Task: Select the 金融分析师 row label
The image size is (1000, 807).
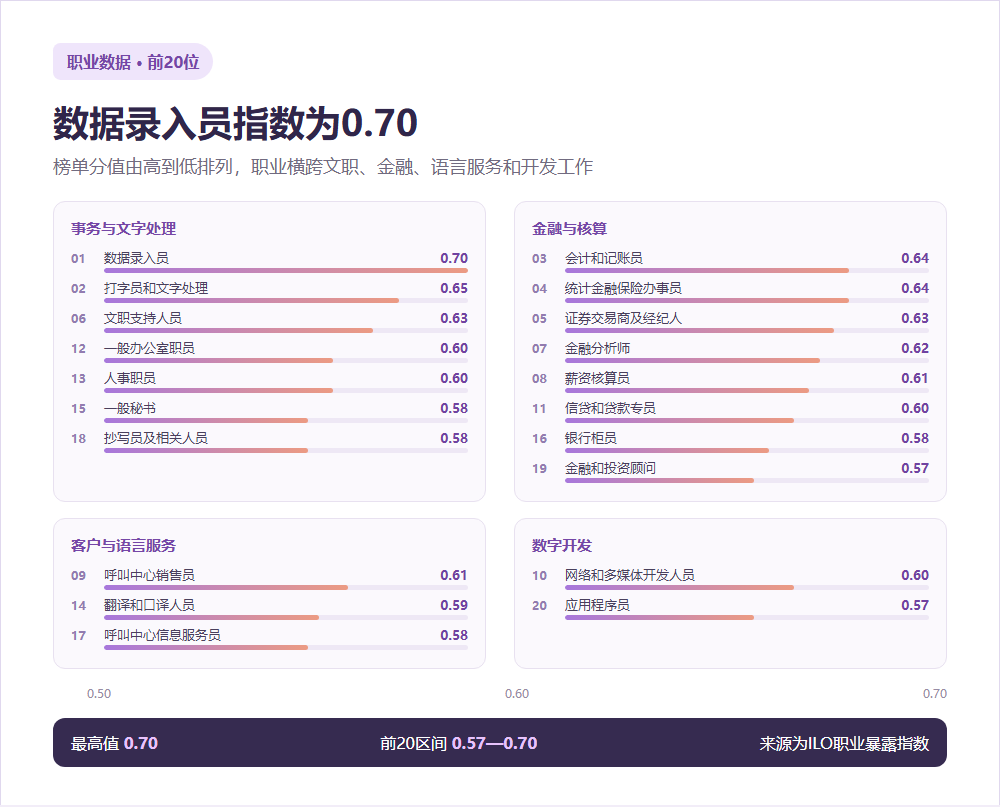Action: point(598,348)
